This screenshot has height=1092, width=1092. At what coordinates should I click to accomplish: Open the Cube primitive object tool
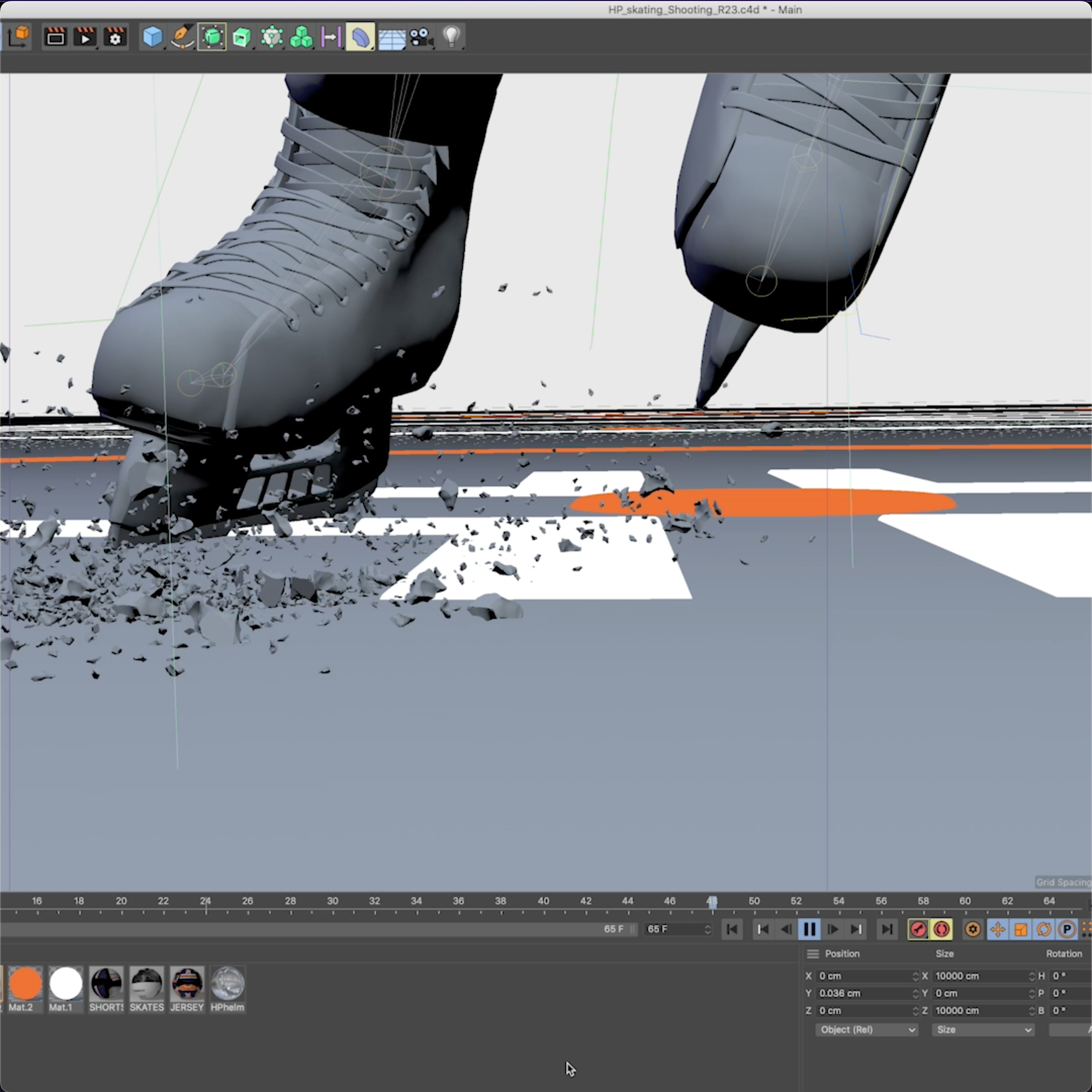coord(152,37)
